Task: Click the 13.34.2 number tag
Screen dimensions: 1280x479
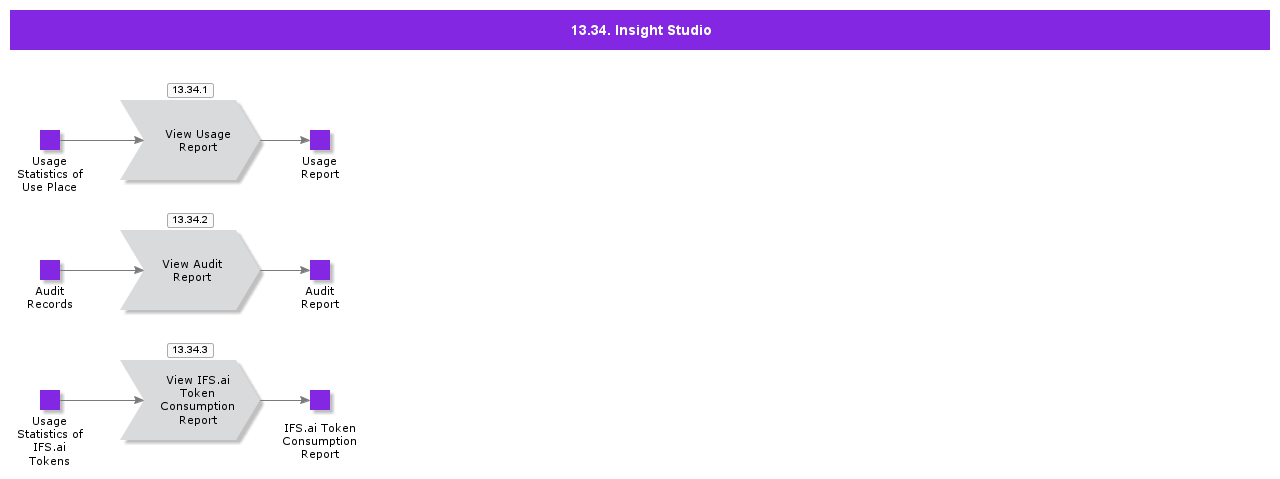Action: click(190, 220)
